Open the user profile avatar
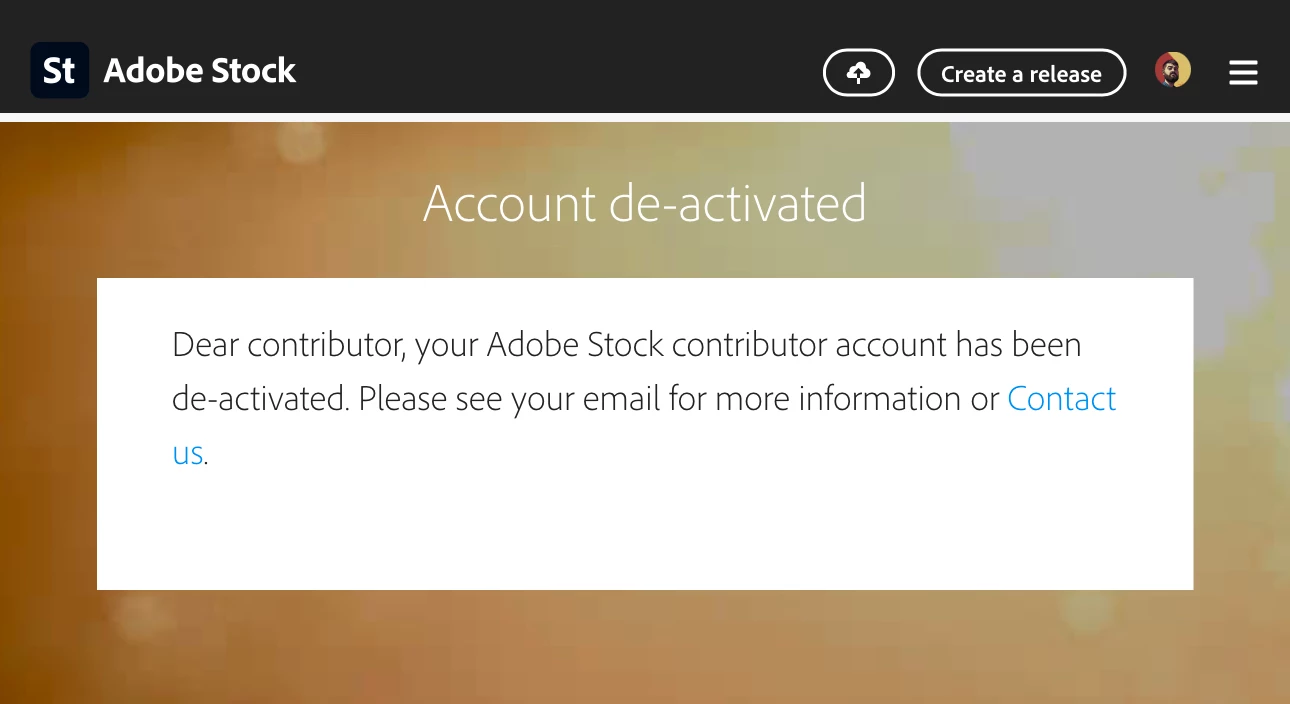1290x704 pixels. tap(1172, 70)
